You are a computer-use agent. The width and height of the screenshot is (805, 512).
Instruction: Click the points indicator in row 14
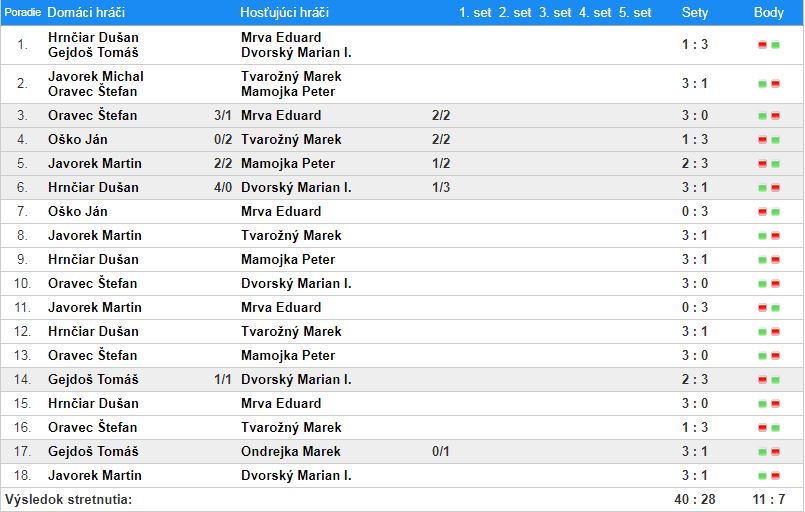(x=768, y=380)
